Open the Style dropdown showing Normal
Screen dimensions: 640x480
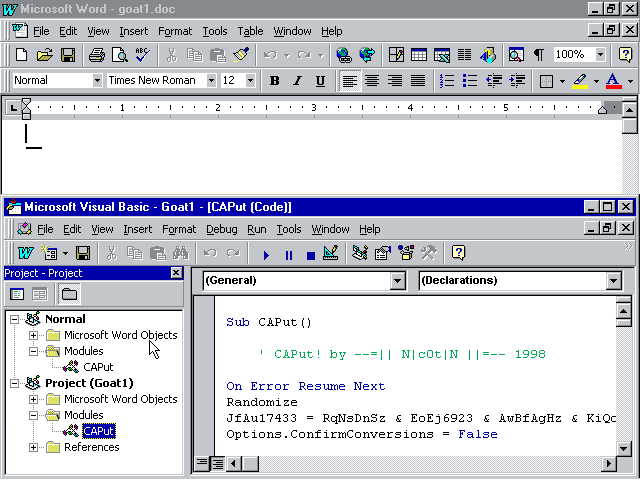click(x=97, y=81)
